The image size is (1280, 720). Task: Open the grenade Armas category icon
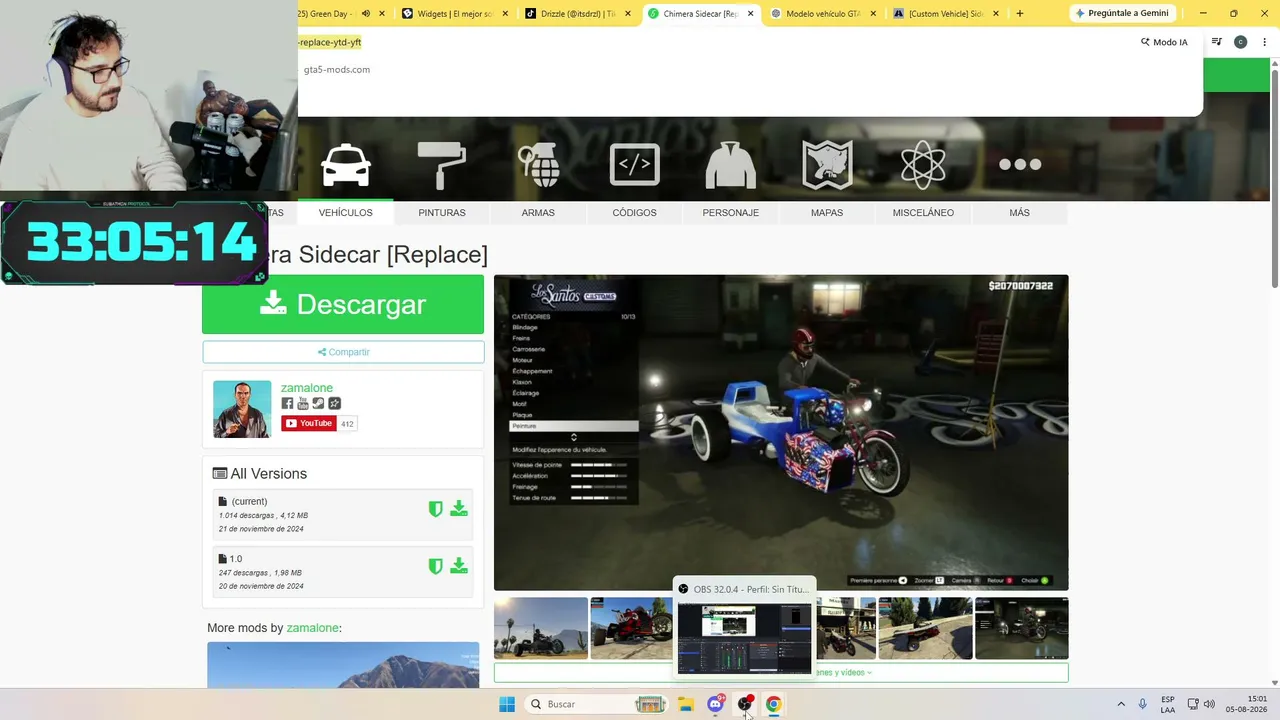(x=538, y=165)
